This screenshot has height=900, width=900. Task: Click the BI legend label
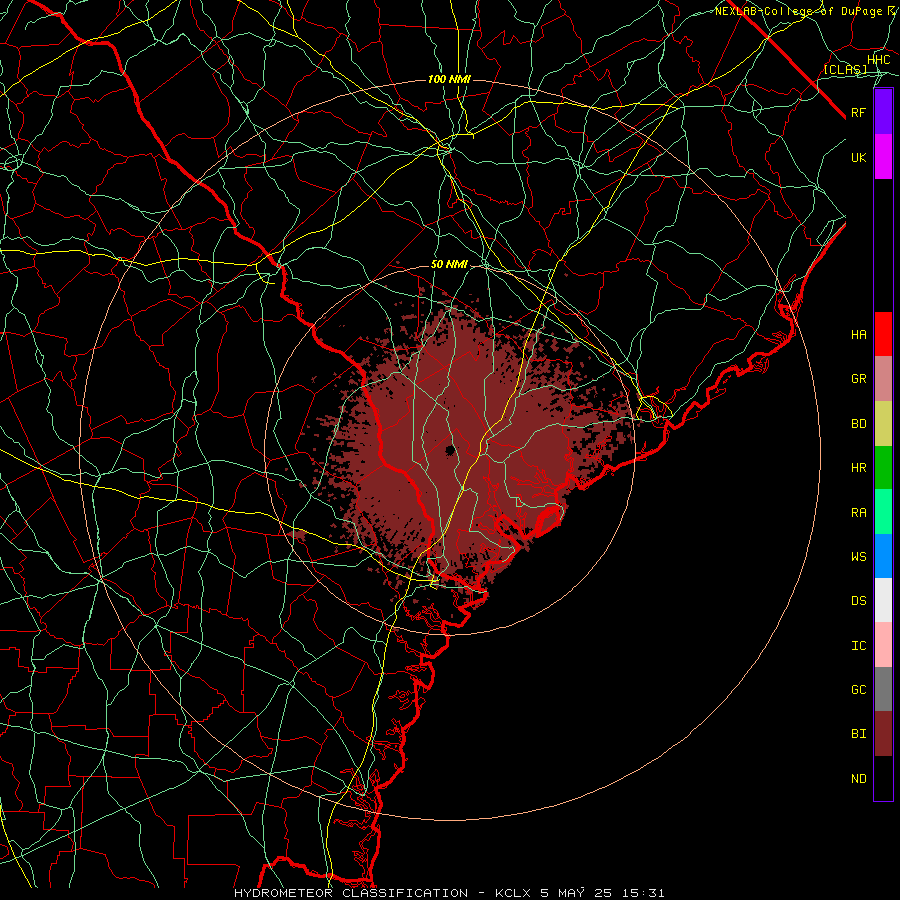pos(858,734)
